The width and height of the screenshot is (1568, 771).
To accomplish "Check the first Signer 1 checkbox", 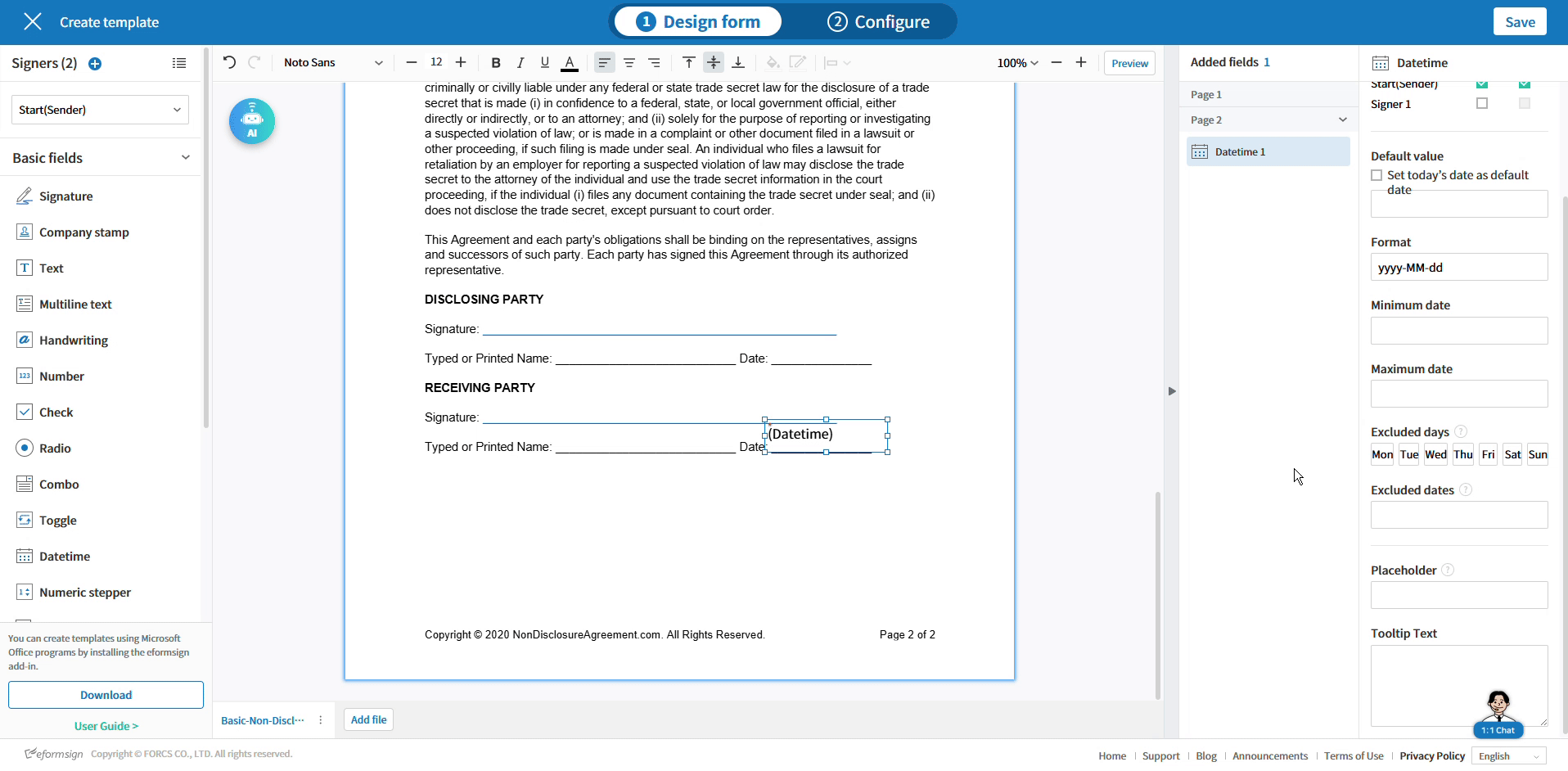I will tap(1482, 103).
